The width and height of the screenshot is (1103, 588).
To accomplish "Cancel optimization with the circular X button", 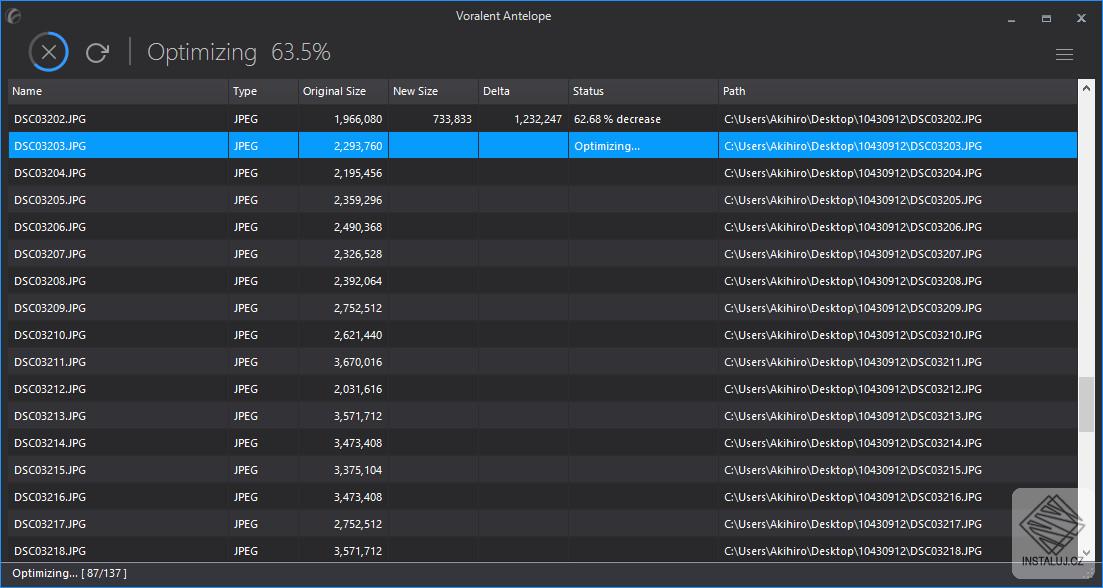I will point(49,52).
